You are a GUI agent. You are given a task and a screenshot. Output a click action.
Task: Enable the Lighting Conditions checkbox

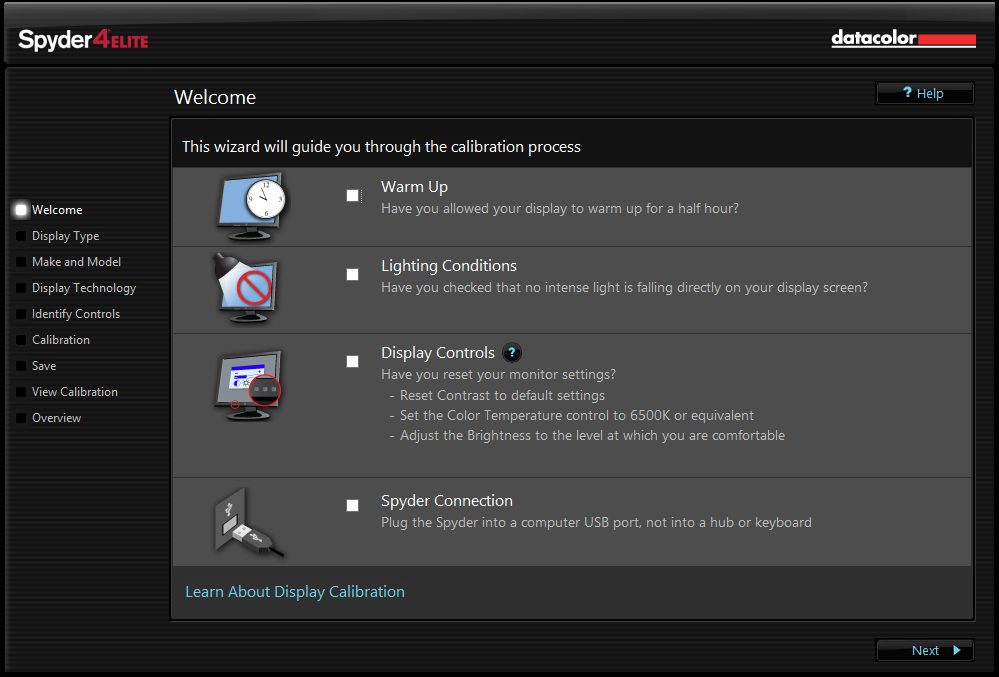tap(352, 274)
